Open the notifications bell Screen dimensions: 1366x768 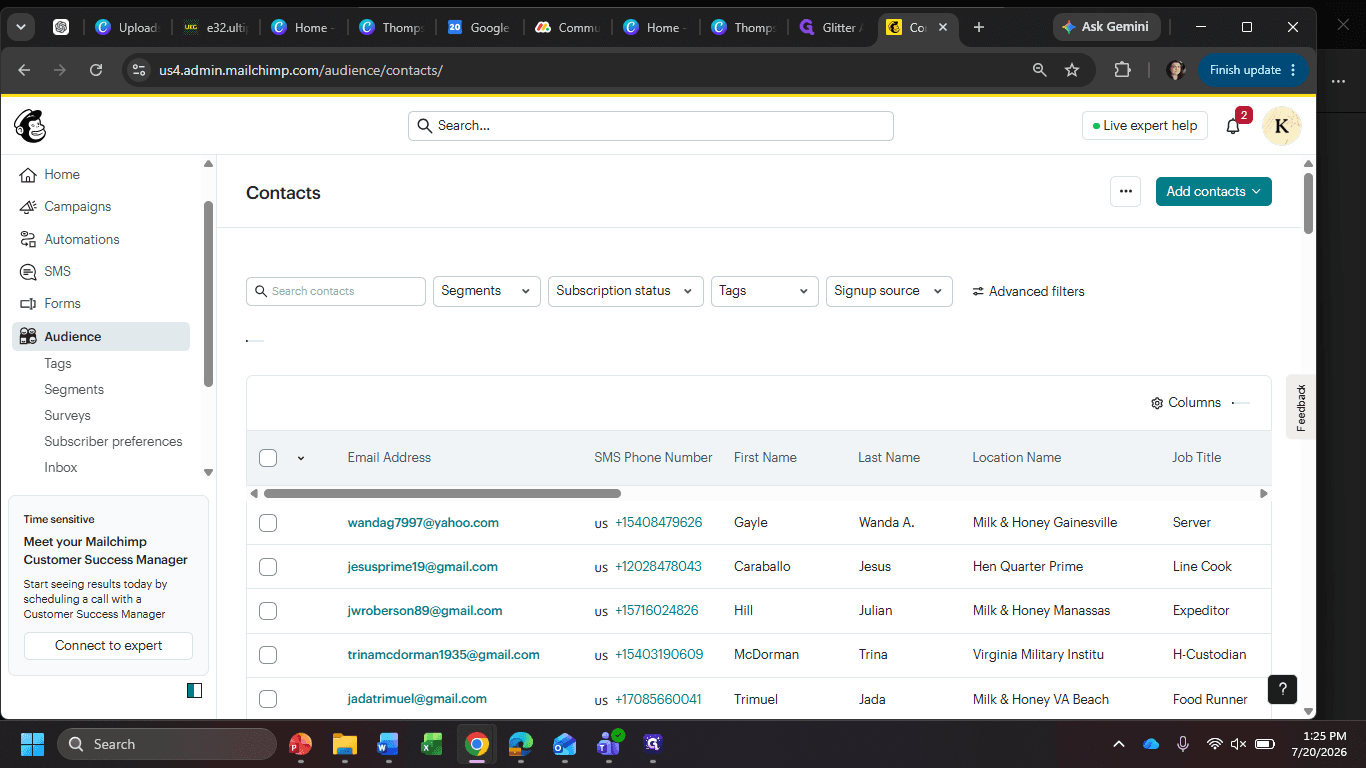click(x=1233, y=126)
